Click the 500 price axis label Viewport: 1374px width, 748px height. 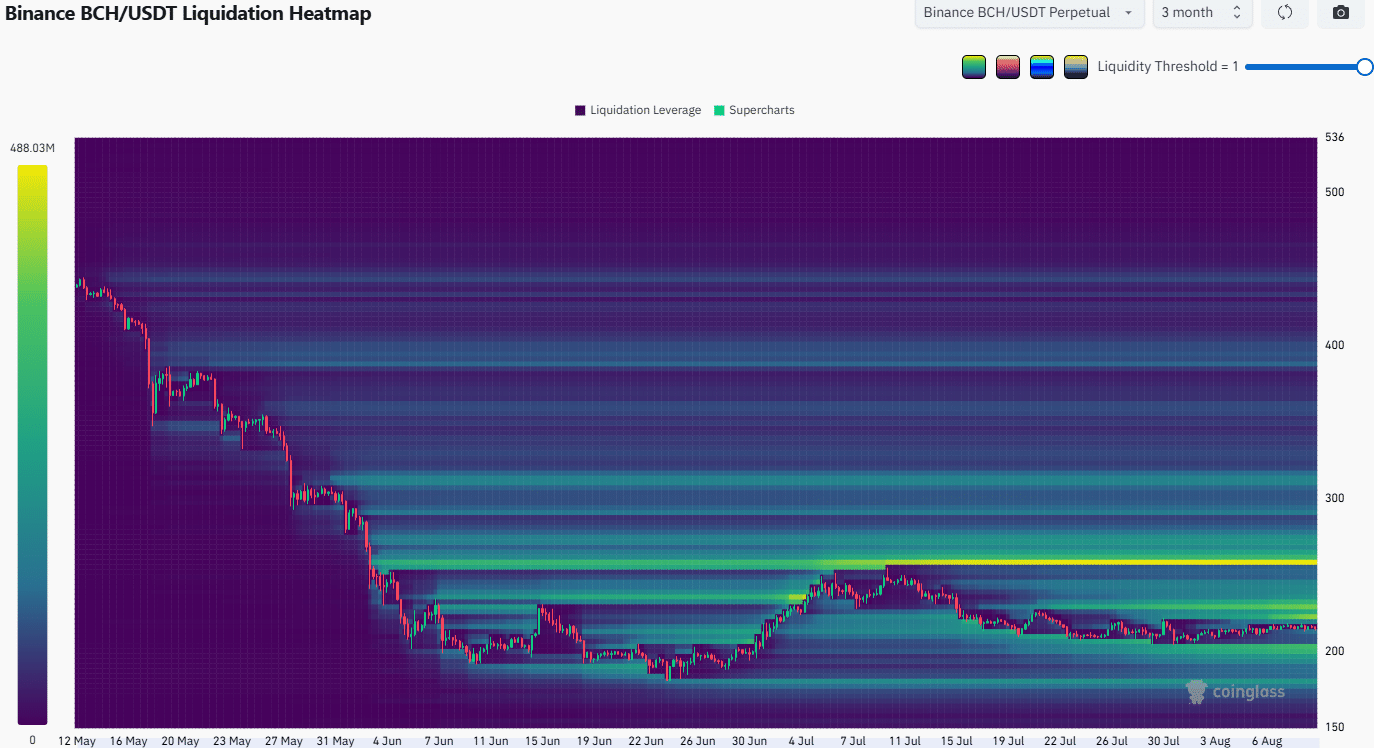[1336, 192]
